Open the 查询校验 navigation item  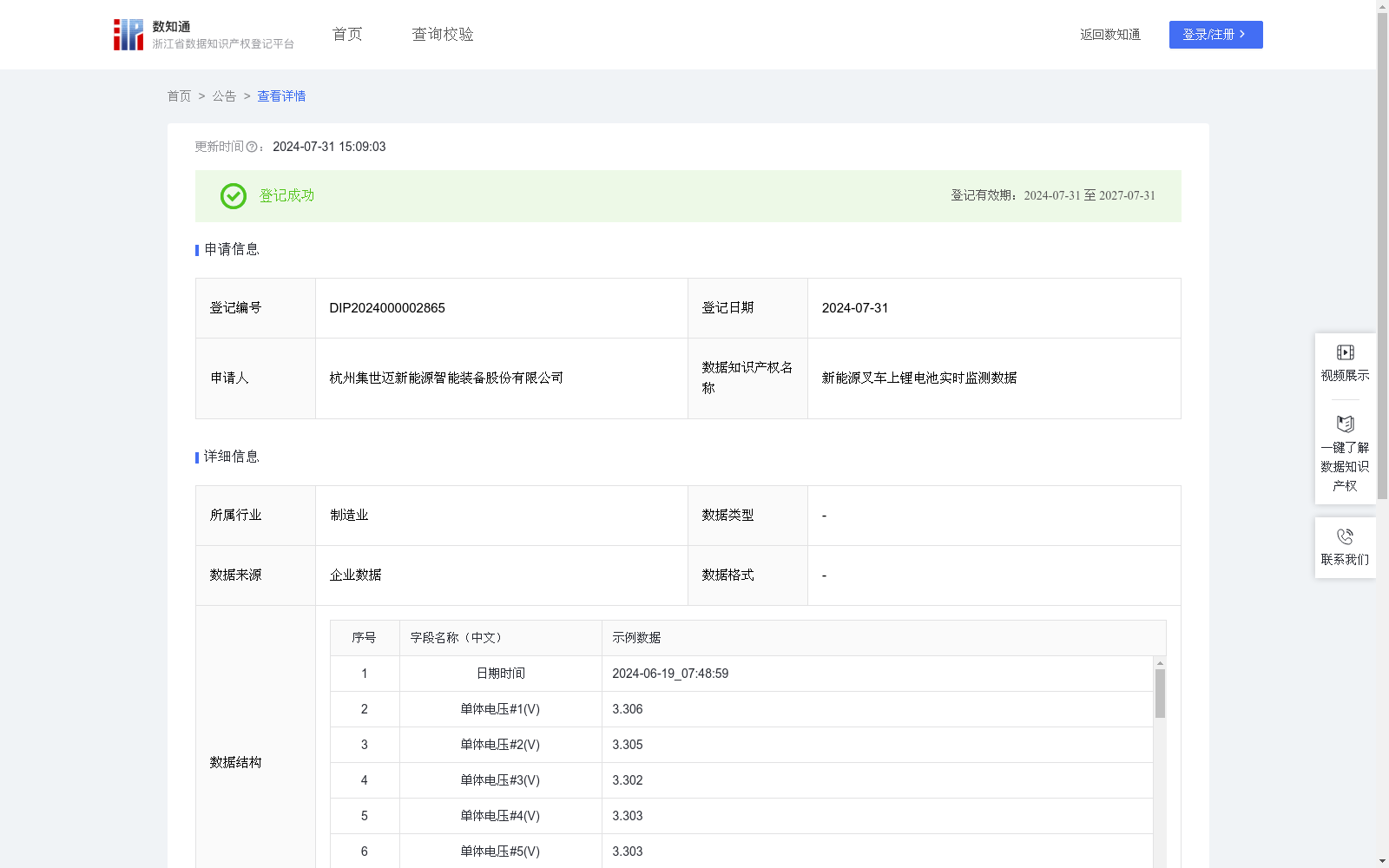pyautogui.click(x=443, y=35)
